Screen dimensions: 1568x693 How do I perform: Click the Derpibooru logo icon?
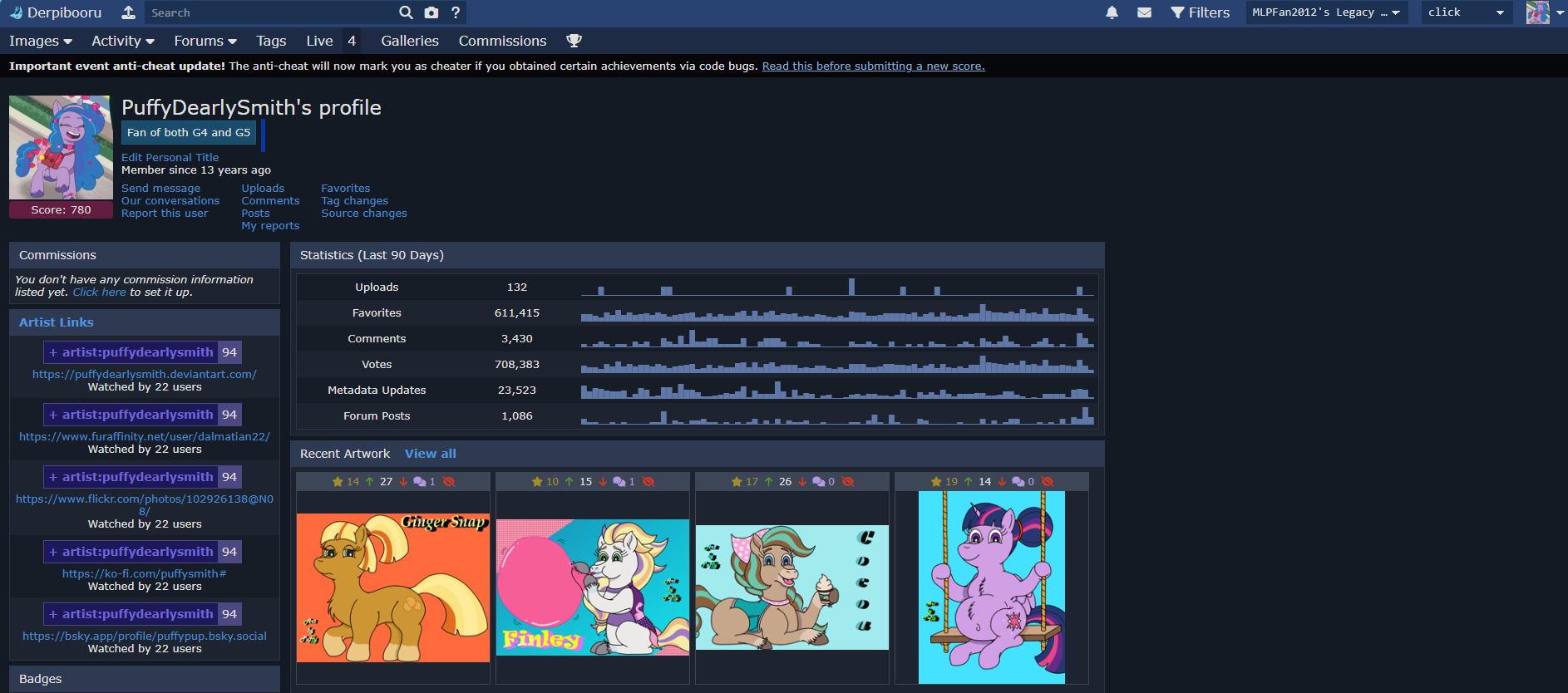click(x=16, y=12)
